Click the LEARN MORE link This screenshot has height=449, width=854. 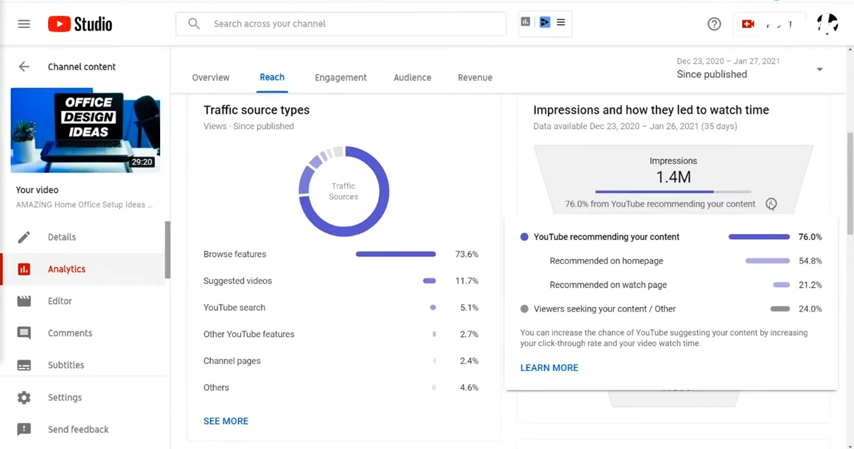[549, 368]
